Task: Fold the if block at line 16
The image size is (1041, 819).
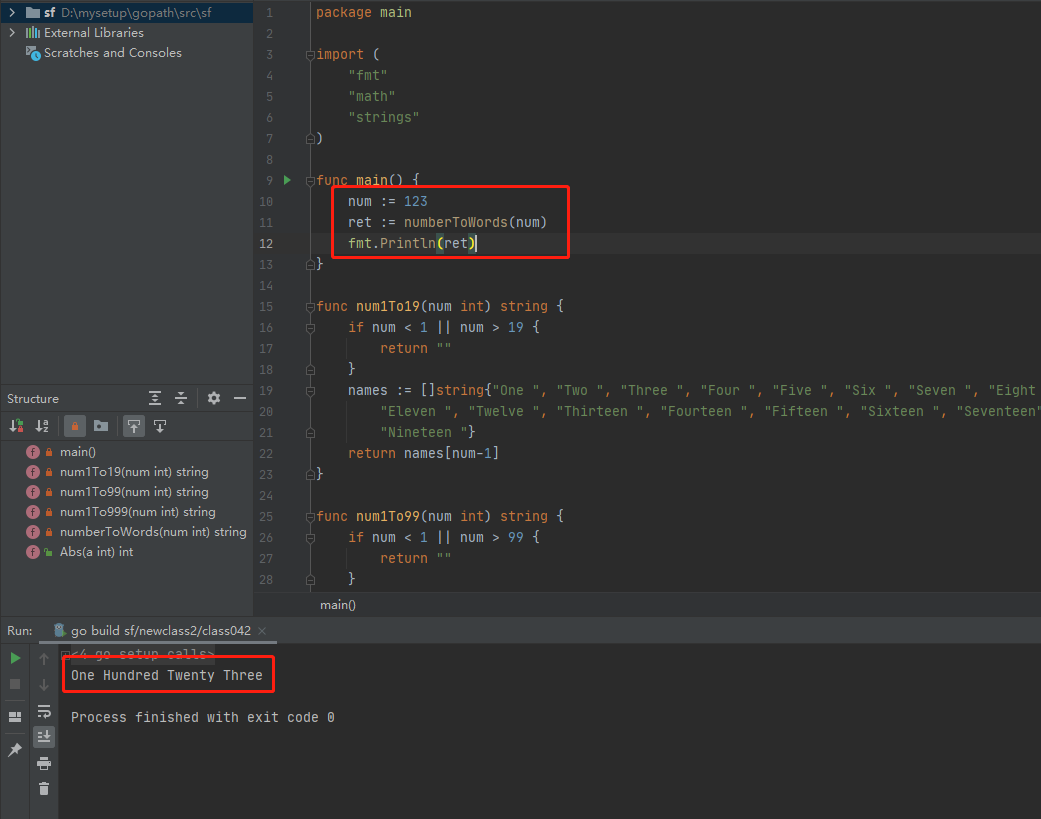Action: 310,328
